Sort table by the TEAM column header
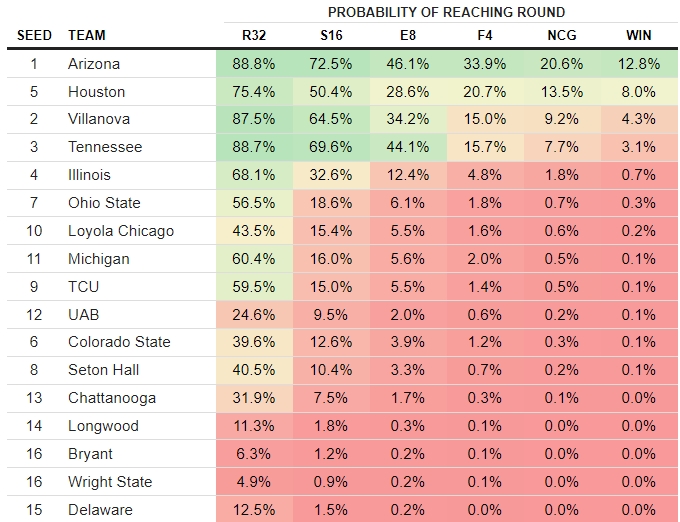This screenshot has height=522, width=680. coord(87,35)
